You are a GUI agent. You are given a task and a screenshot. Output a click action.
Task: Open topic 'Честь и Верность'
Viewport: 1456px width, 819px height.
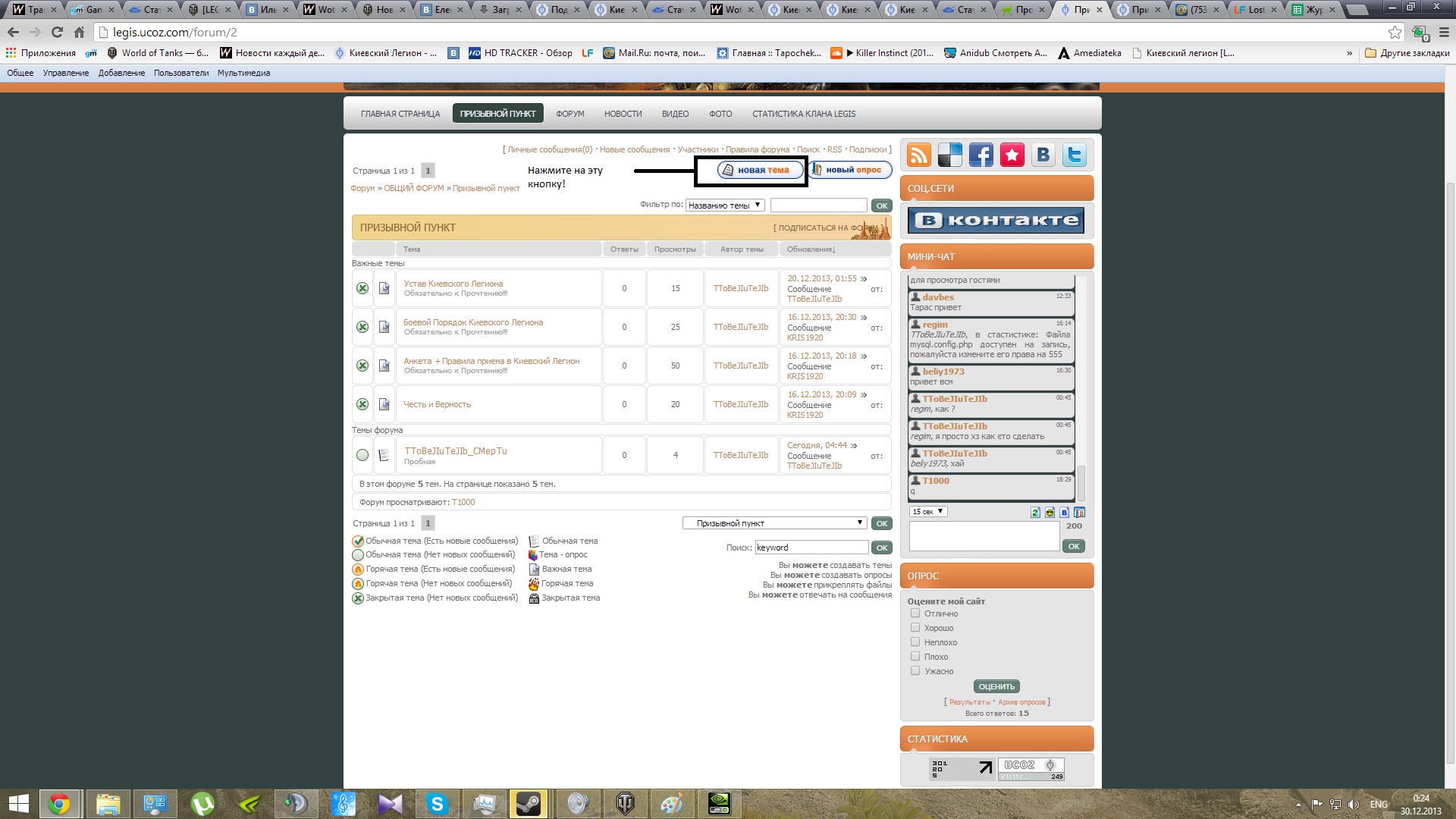(437, 404)
